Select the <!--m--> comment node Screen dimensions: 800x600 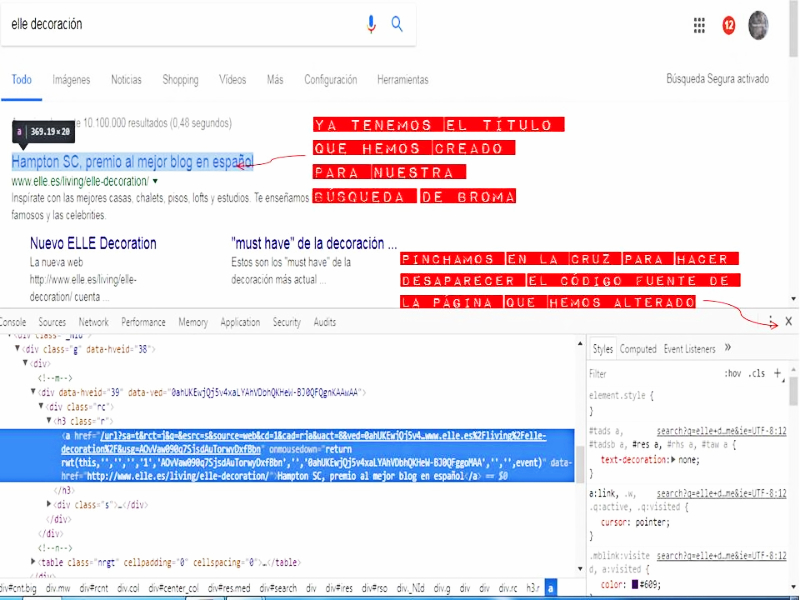click(x=55, y=378)
